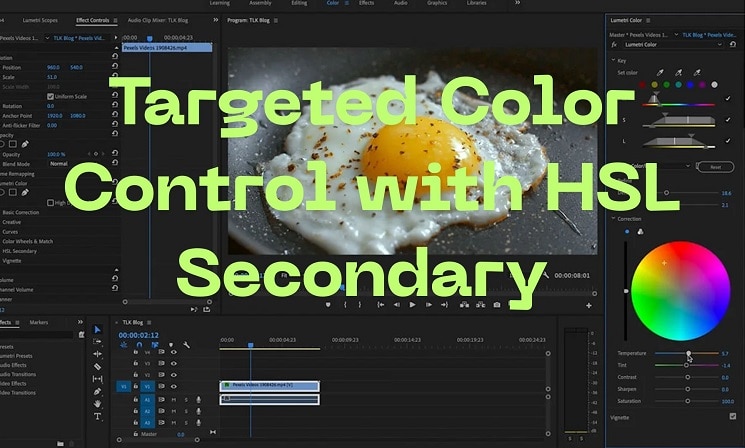
Task: Click the Play button in Program monitor
Action: [x=412, y=305]
